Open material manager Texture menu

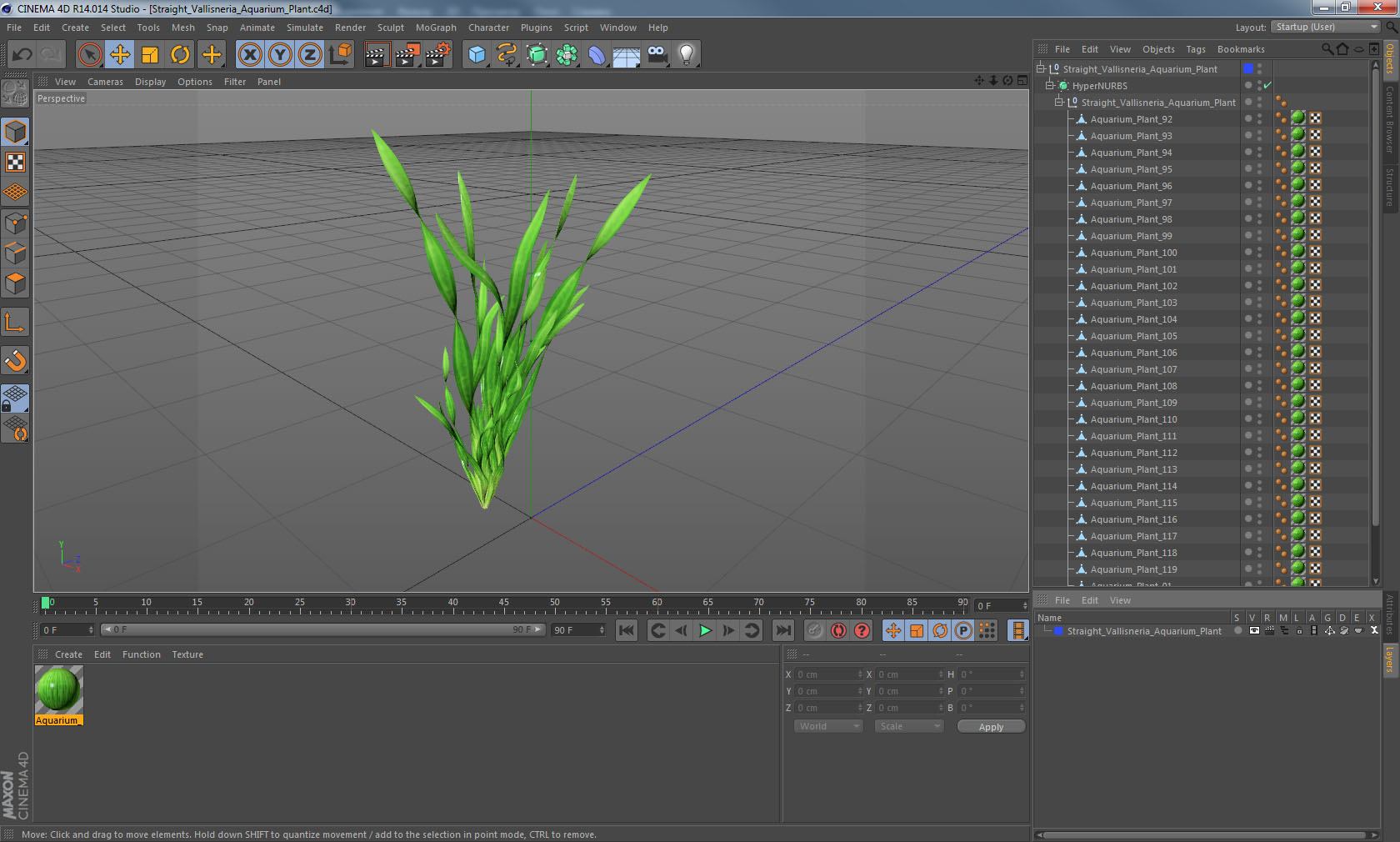click(187, 654)
